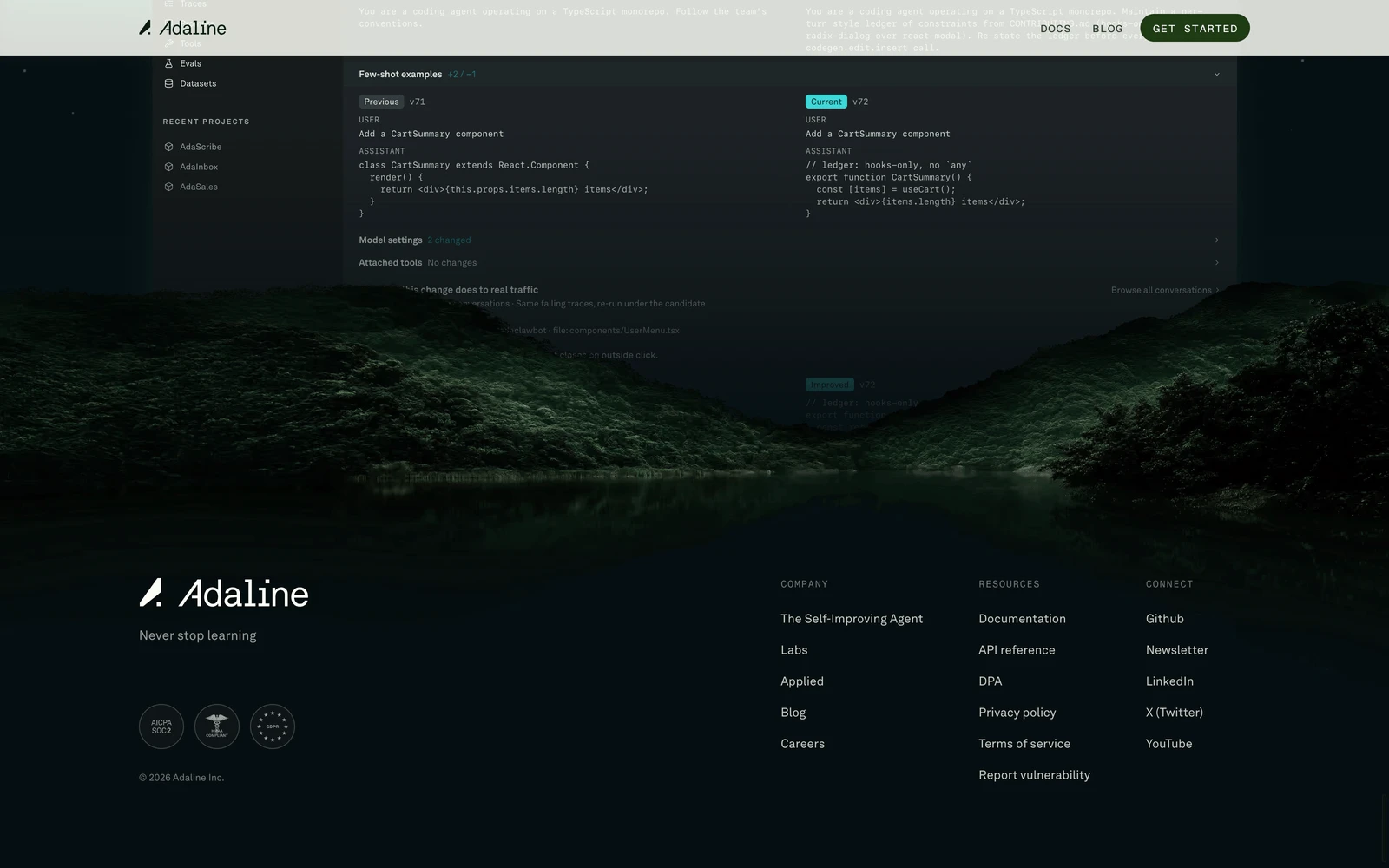1389x868 pixels.
Task: Click the AdaSales project cube icon
Action: [x=168, y=187]
